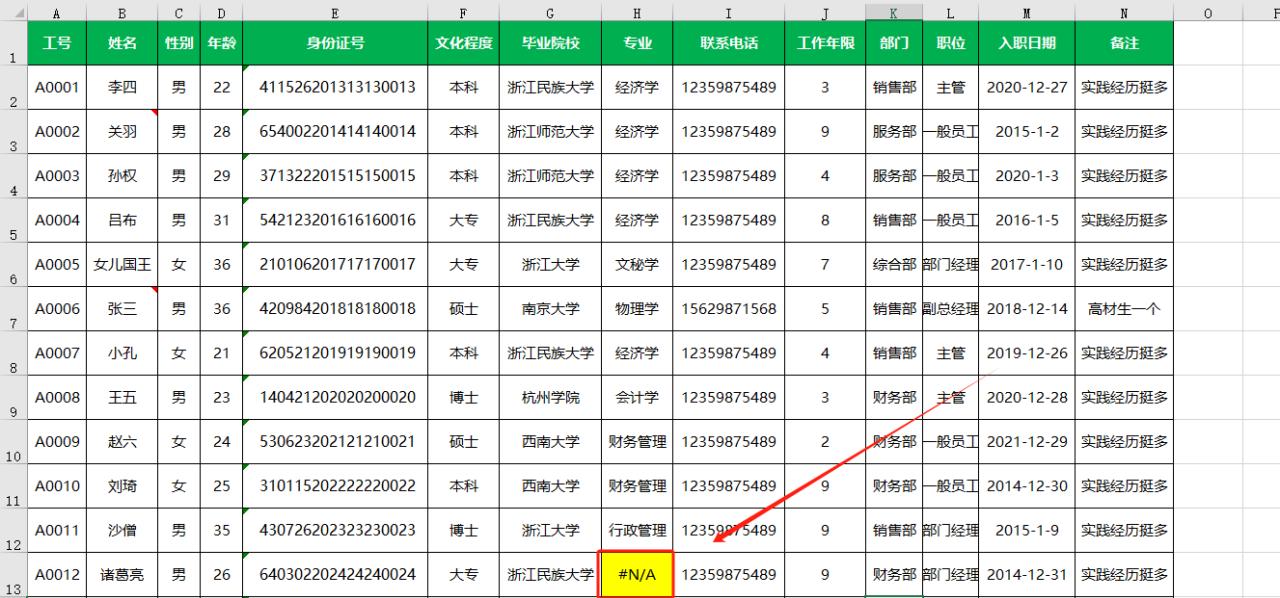1280x598 pixels.
Task: Select the 高材生一个 remark cell
Action: pyautogui.click(x=1124, y=309)
